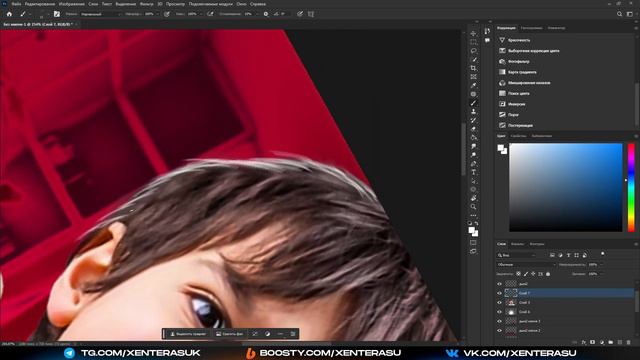The width and height of the screenshot is (640, 360).
Task: Click the Home icon in options bar
Action: tap(9, 14)
